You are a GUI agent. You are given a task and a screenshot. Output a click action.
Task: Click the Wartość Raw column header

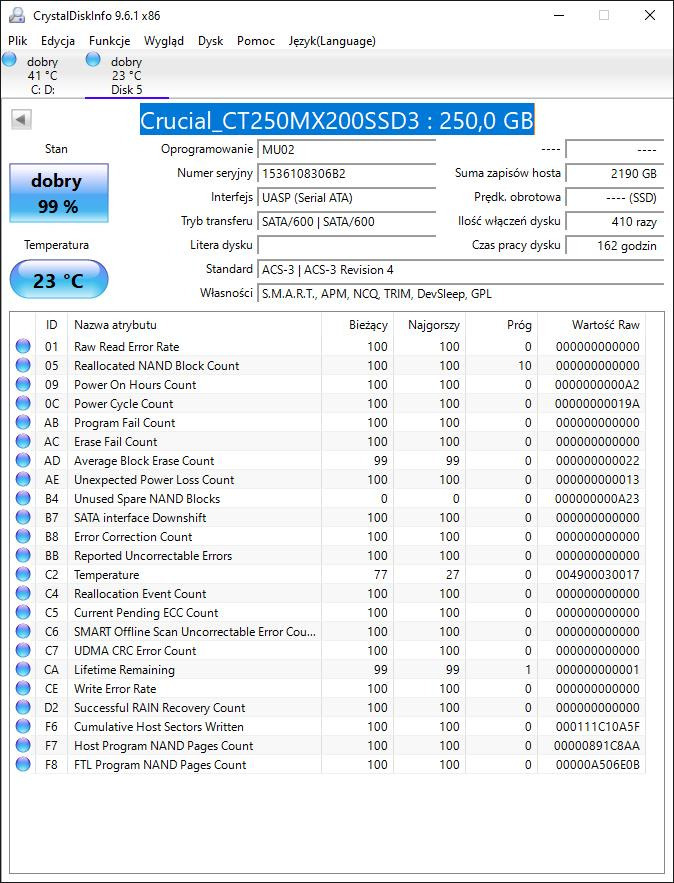point(591,325)
